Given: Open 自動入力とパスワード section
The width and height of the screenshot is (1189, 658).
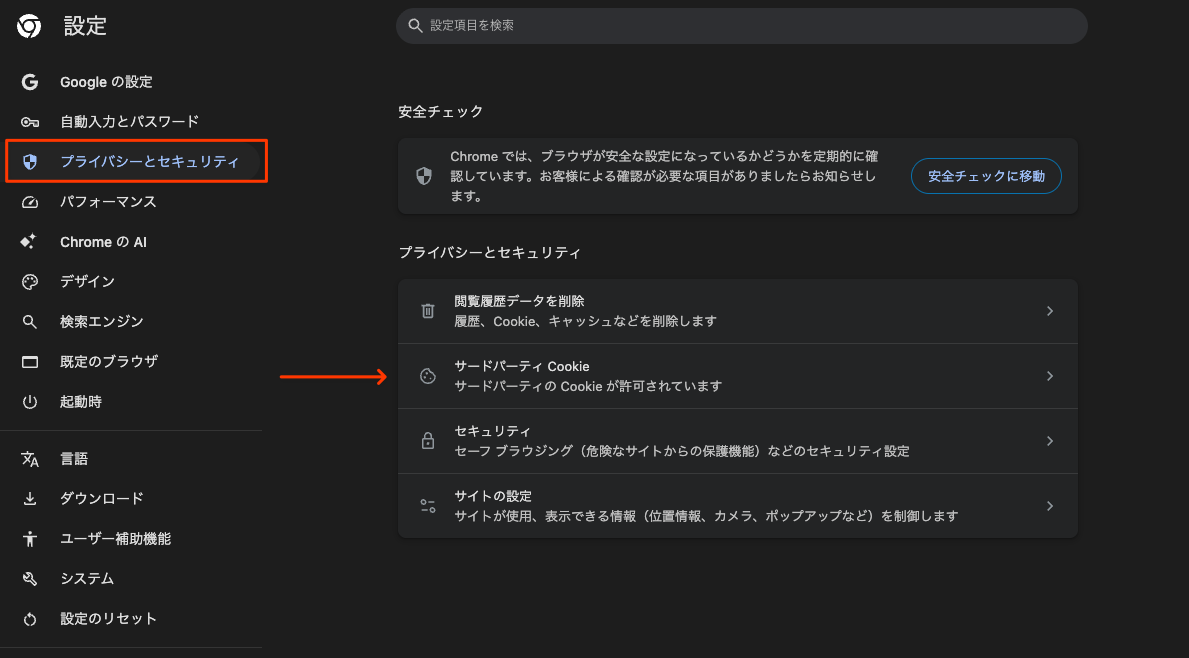Looking at the screenshot, I should [130, 121].
